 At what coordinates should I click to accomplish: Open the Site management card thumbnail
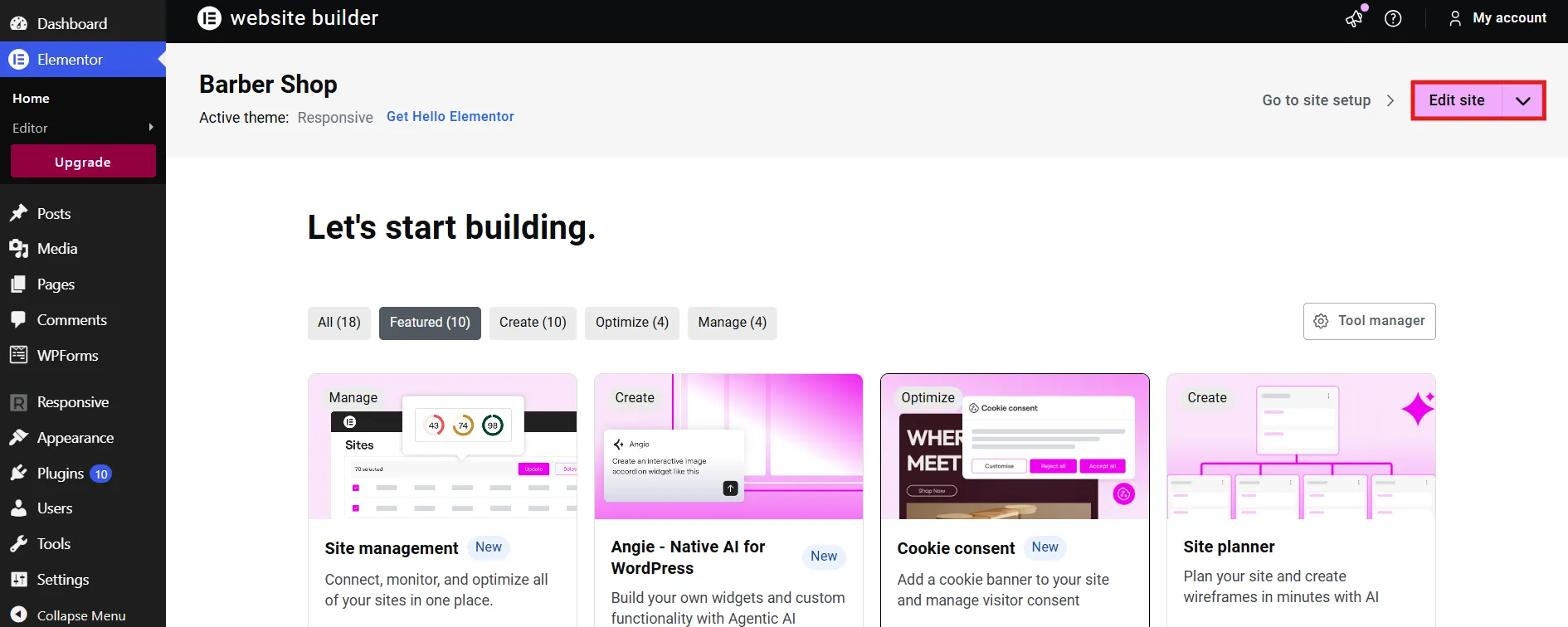(x=442, y=446)
